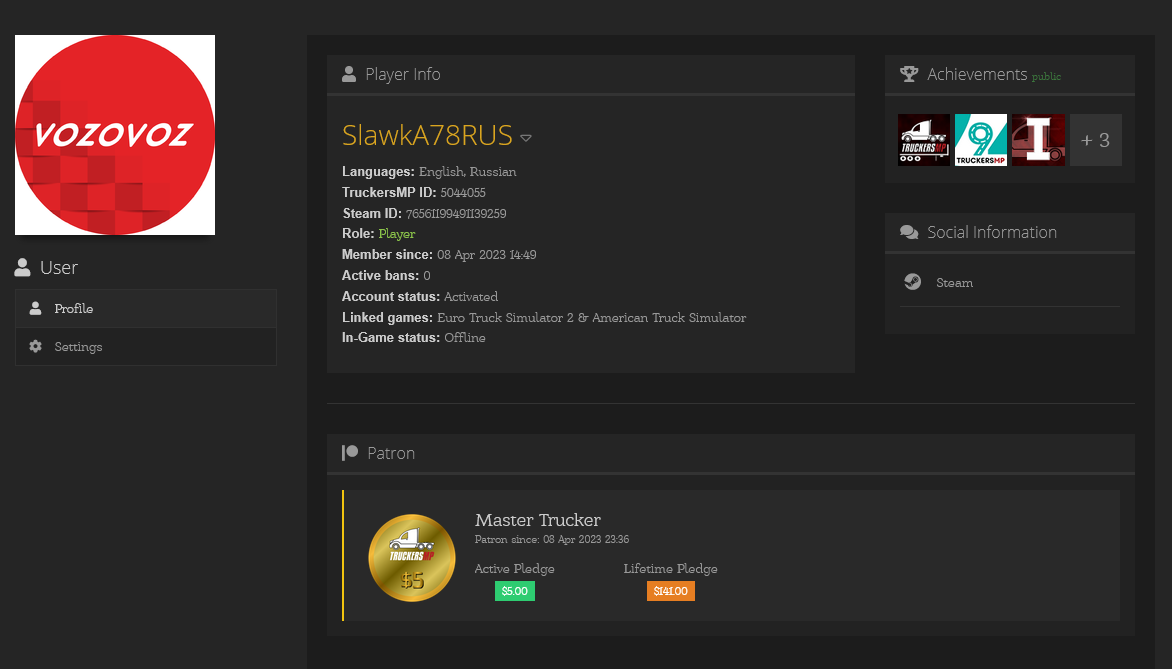The image size is (1172, 669).
Task: Click the Account status Activated value
Action: click(x=471, y=297)
